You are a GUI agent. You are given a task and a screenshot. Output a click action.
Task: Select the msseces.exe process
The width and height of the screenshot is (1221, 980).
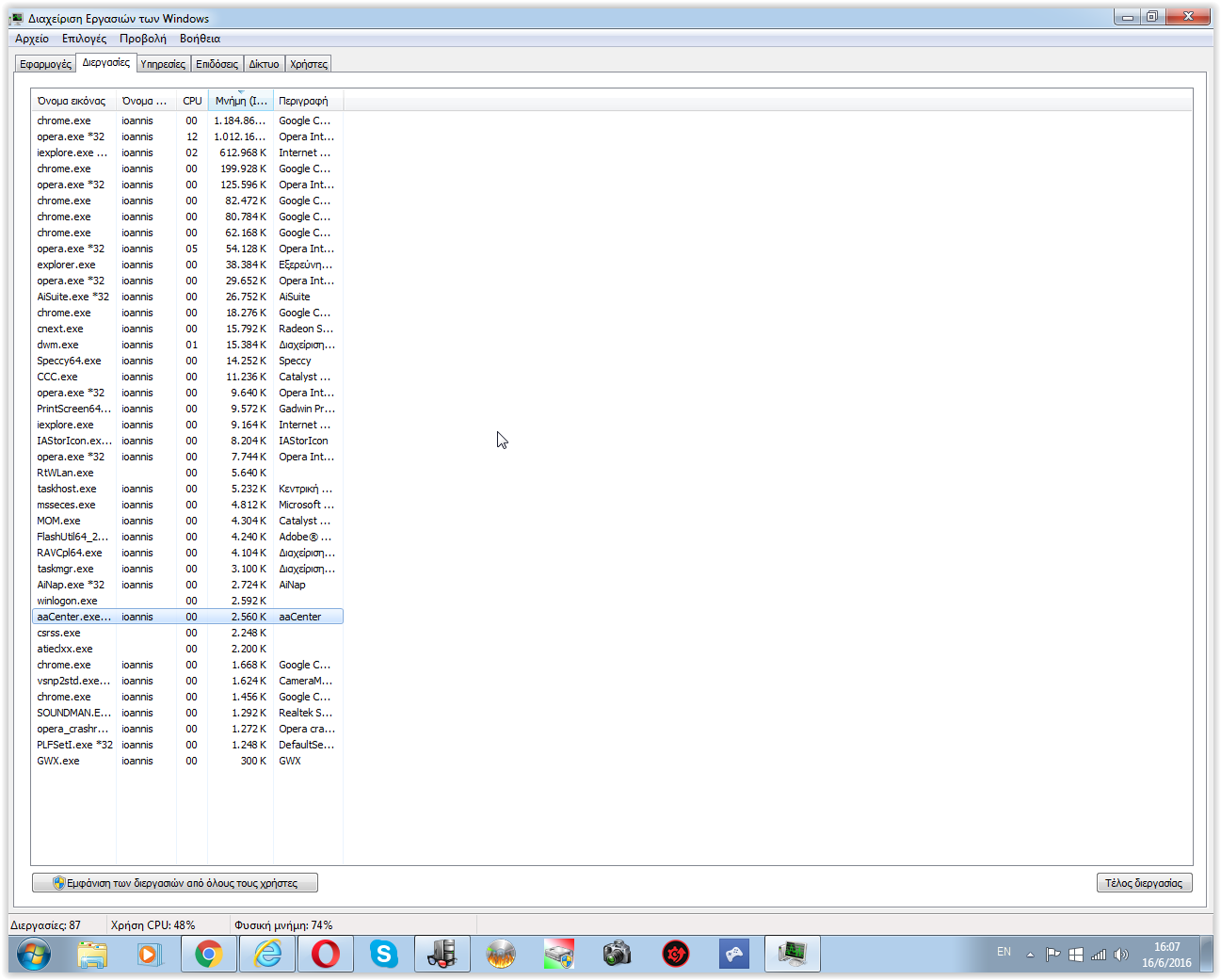pos(187,505)
